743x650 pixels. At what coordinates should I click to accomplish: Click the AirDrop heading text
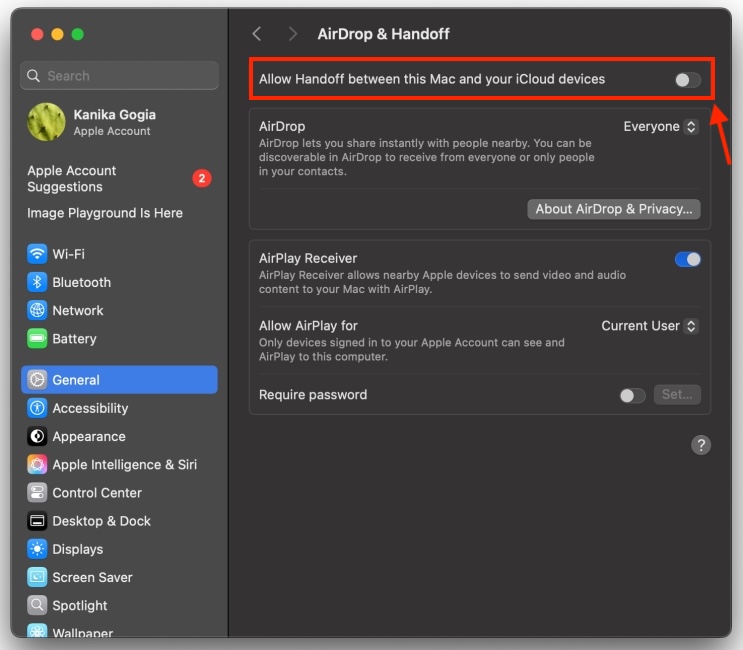pos(282,126)
